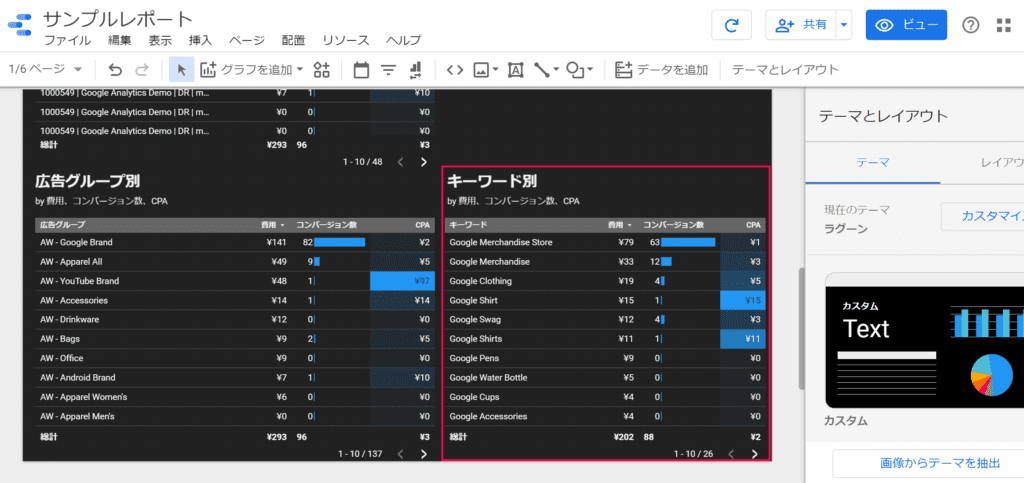Click the 共有 share button
The image size is (1024, 483).
click(x=801, y=25)
